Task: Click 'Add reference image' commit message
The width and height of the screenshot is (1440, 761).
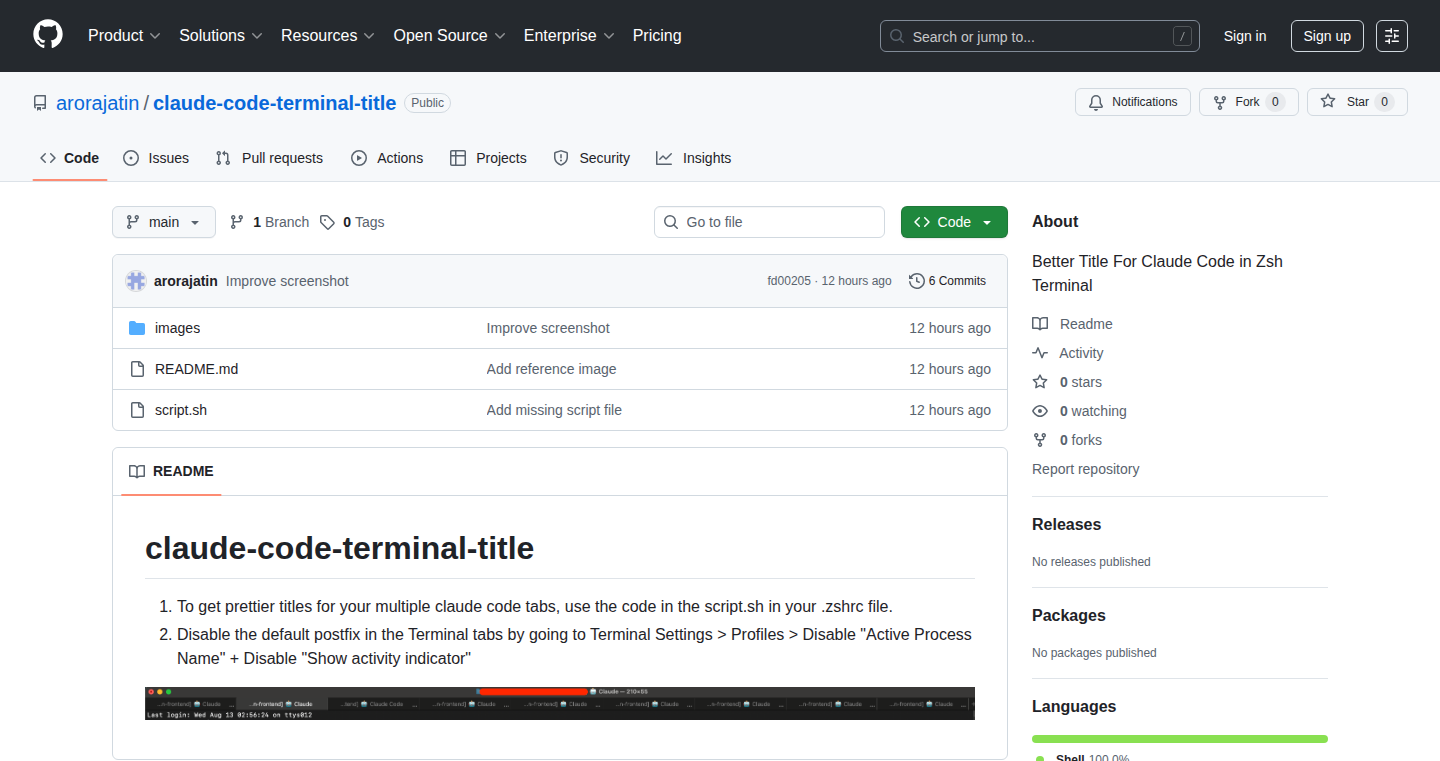Action: pyautogui.click(x=552, y=369)
